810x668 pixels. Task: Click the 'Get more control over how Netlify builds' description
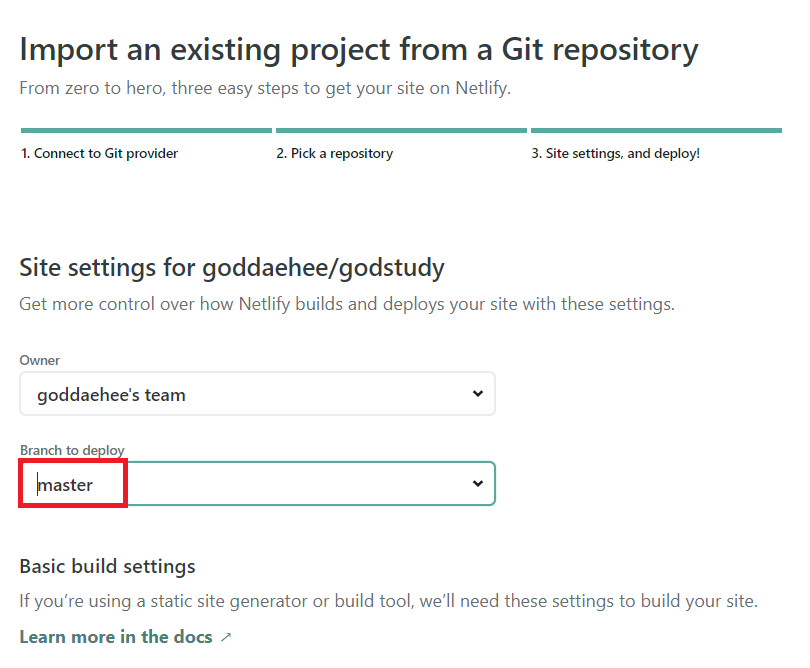(347, 304)
